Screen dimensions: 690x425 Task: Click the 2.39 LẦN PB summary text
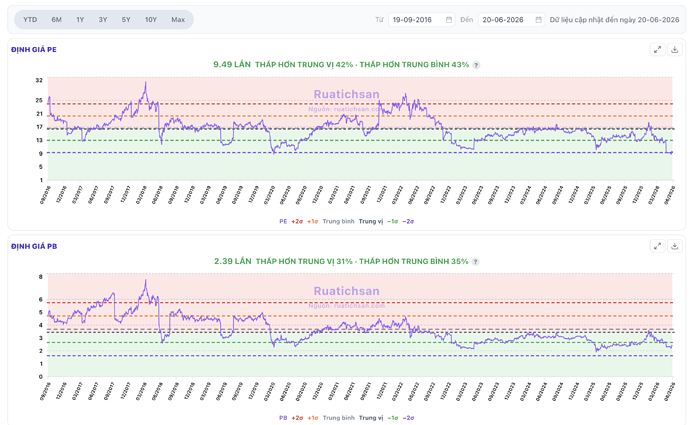coord(233,261)
